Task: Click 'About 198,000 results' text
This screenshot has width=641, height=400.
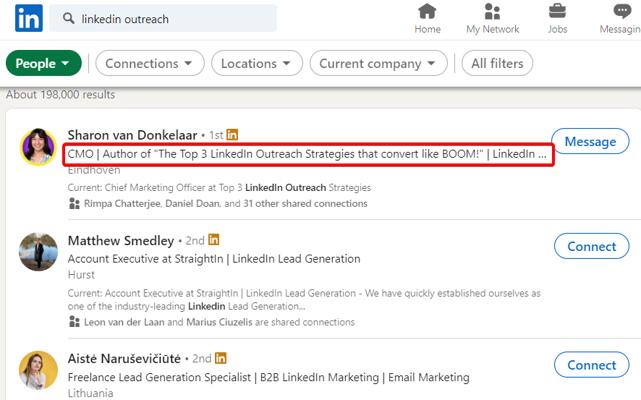Action: 61,94
